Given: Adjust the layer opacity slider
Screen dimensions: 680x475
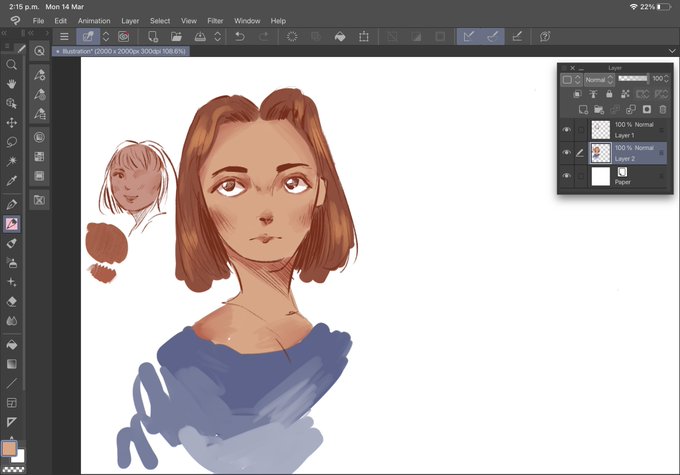Looking at the screenshot, I should 633,79.
